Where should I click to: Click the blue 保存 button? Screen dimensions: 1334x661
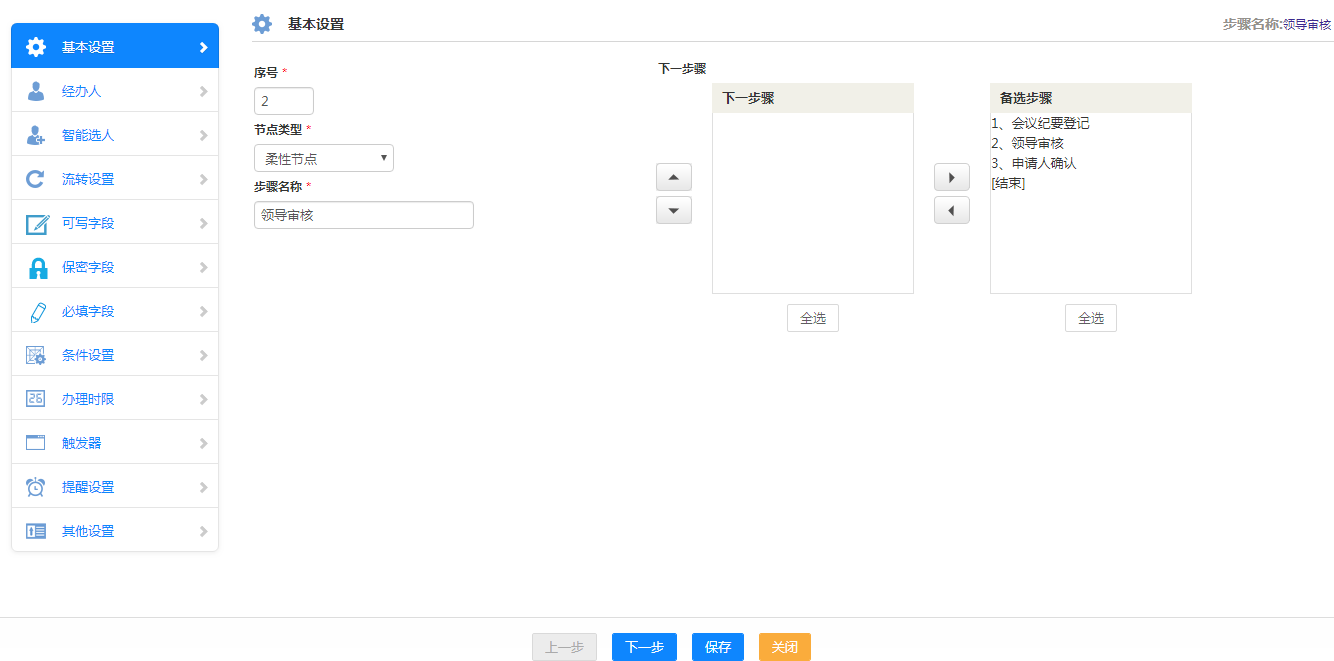717,647
